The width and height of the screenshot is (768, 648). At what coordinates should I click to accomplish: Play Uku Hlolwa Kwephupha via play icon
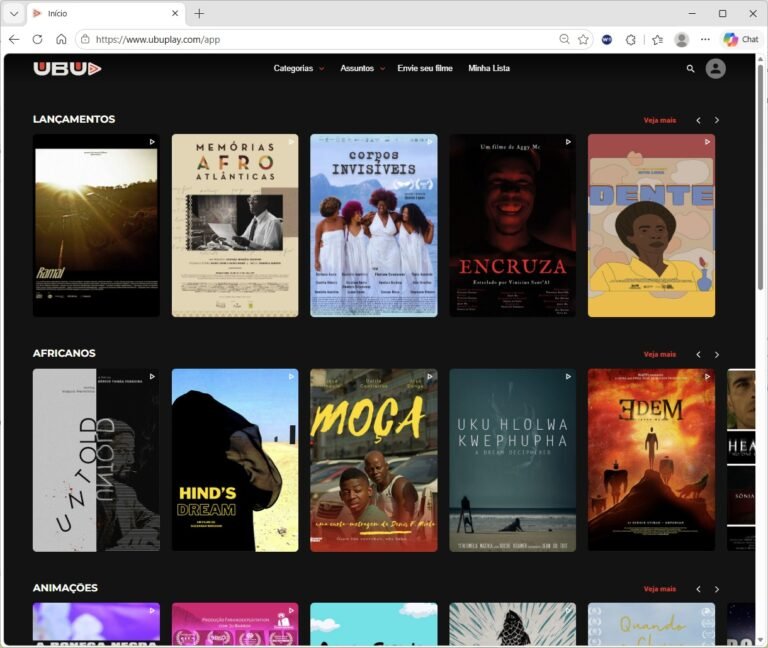[568, 377]
